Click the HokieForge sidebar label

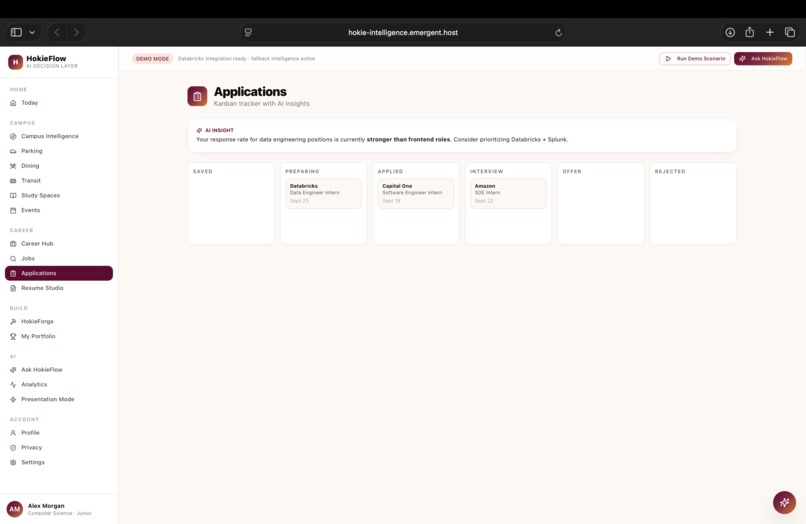pyautogui.click(x=38, y=322)
